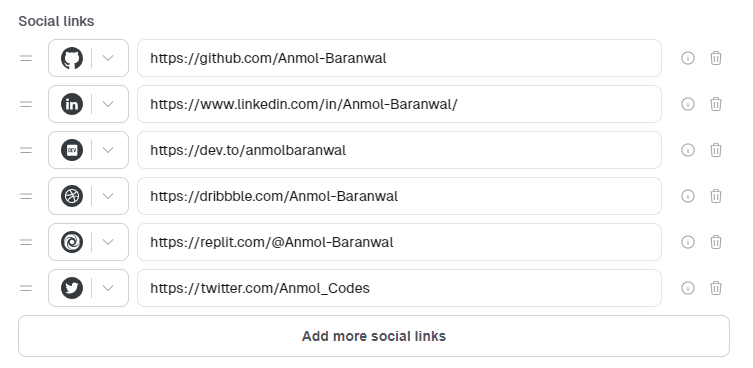Delete the Twitter social link
The height and width of the screenshot is (368, 753).
[716, 288]
